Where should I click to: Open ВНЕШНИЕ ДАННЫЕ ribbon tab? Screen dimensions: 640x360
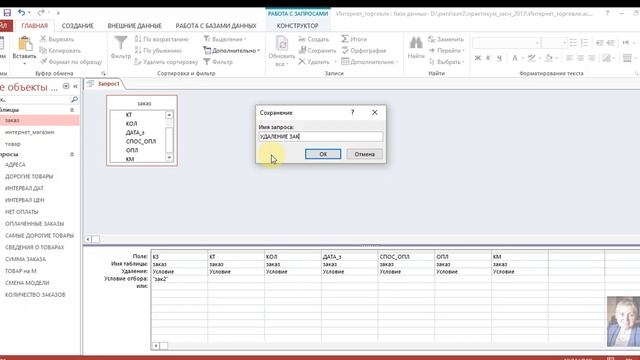135,26
